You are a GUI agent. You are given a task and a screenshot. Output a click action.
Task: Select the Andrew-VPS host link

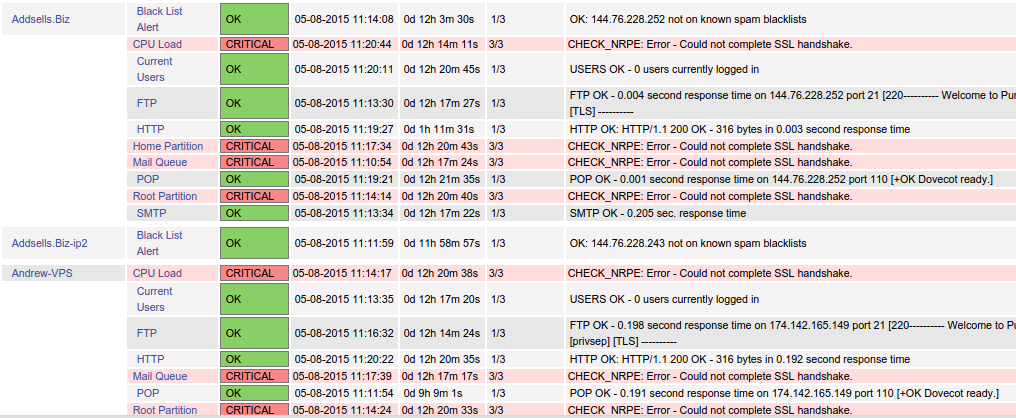tap(40, 273)
